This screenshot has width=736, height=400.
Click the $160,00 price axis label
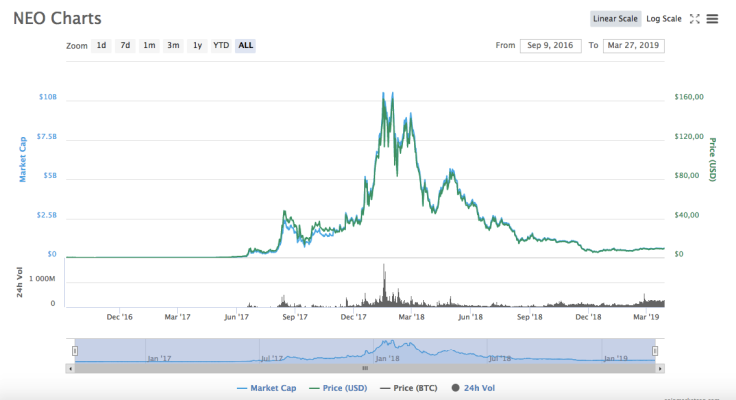click(x=689, y=97)
